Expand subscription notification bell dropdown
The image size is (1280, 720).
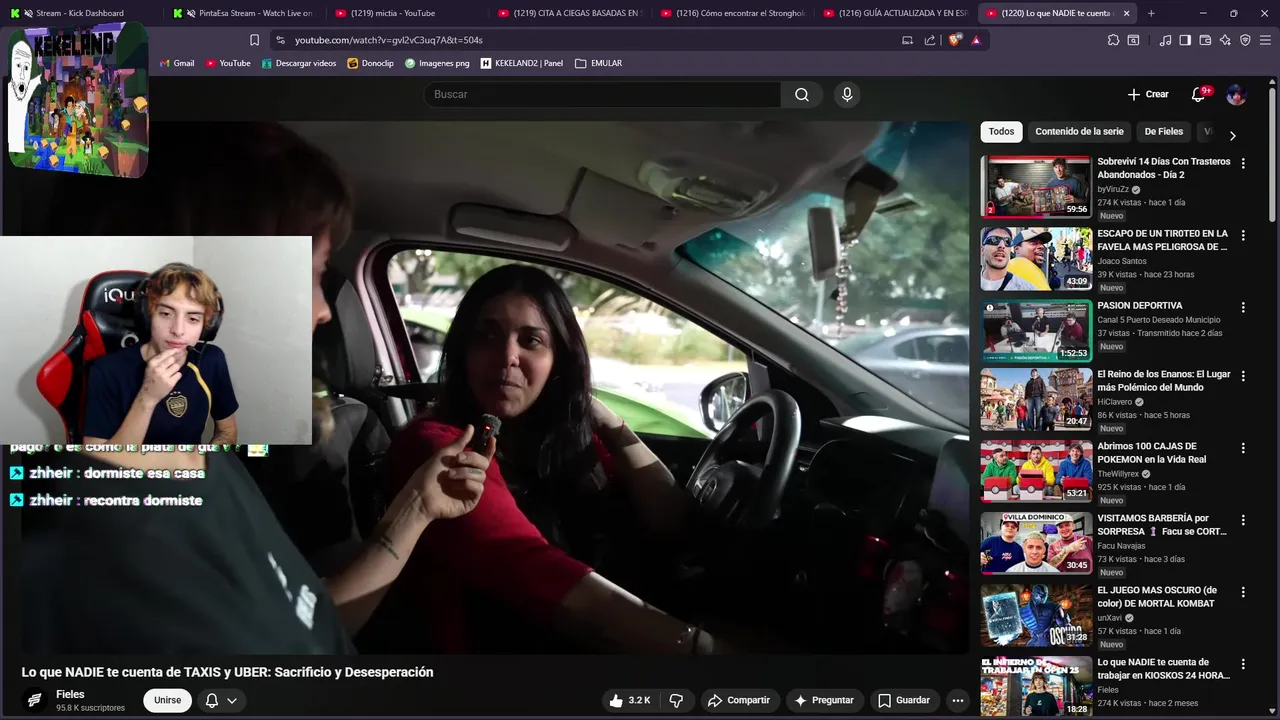[x=221, y=700]
